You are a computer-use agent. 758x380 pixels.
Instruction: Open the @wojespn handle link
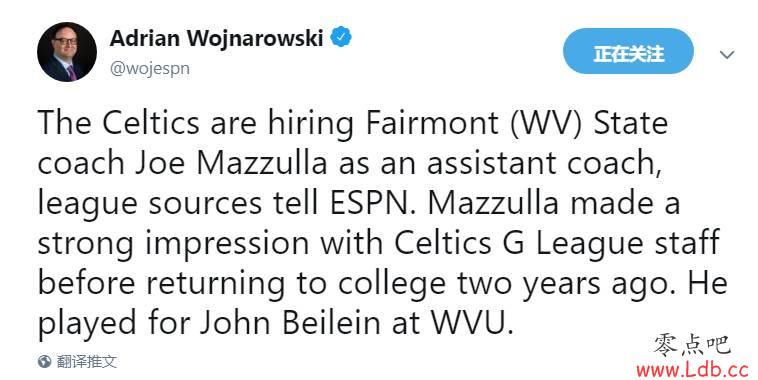coord(150,69)
